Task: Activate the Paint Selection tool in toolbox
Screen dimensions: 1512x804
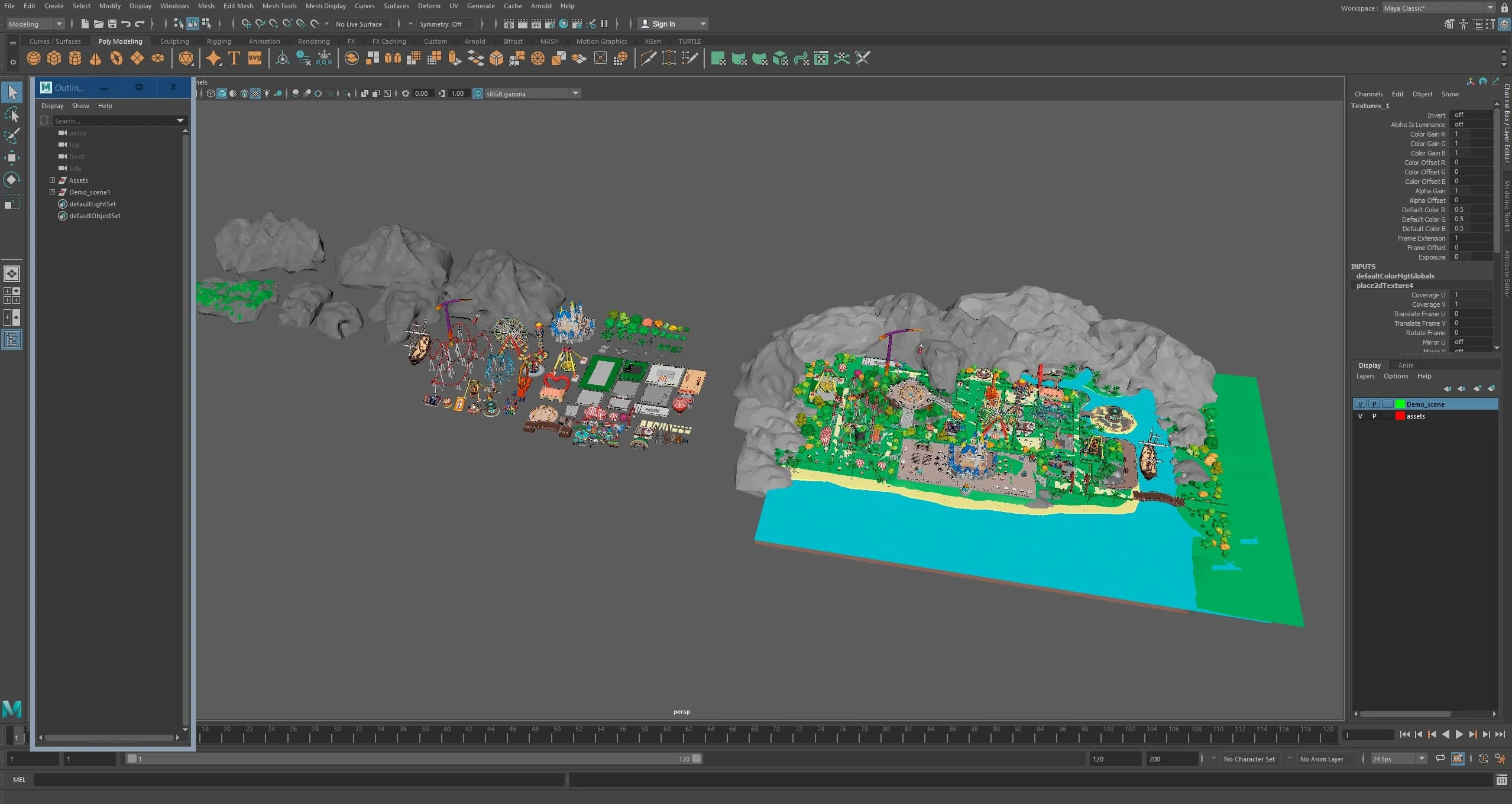Action: (x=12, y=136)
